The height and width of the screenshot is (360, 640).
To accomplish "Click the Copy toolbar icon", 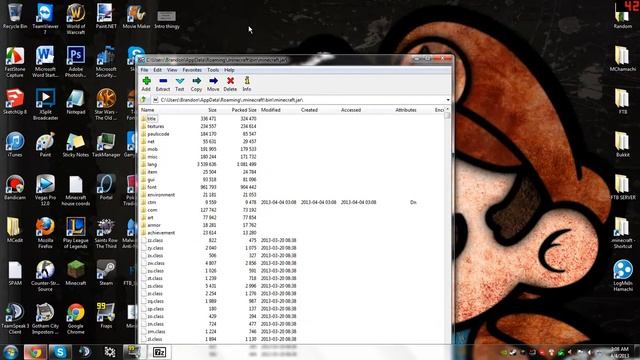I will click(196, 84).
